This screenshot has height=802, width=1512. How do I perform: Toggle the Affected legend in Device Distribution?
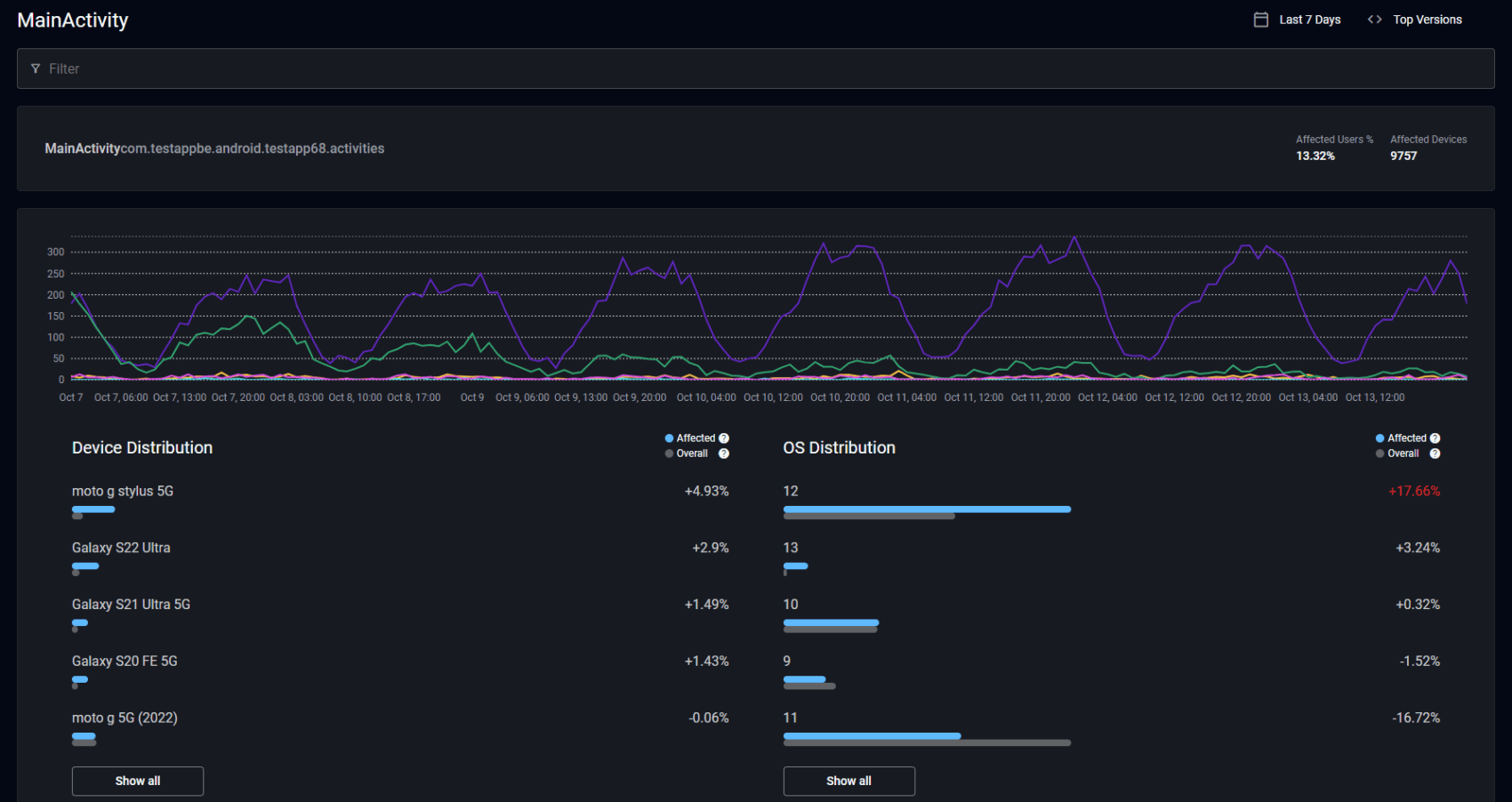click(x=692, y=437)
